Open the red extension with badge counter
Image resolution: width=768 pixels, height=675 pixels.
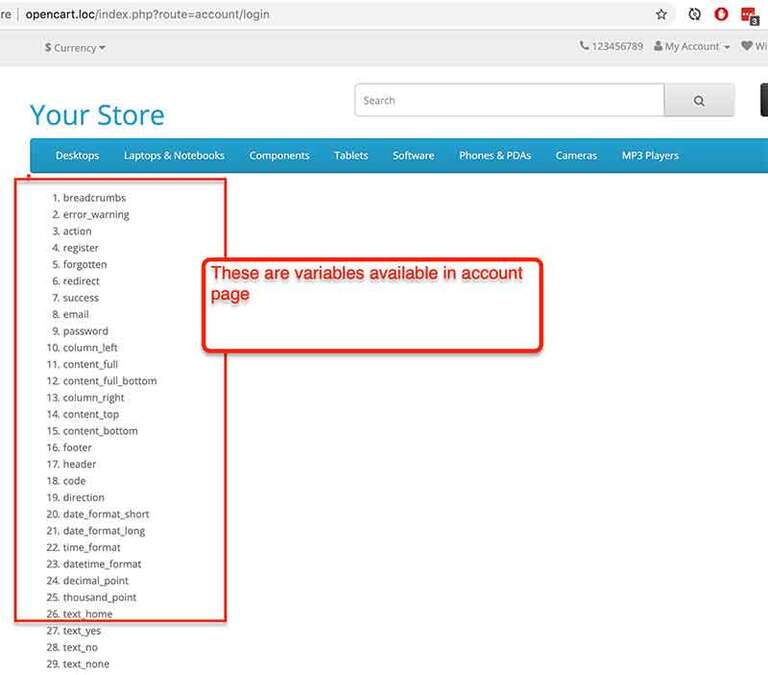tap(748, 15)
